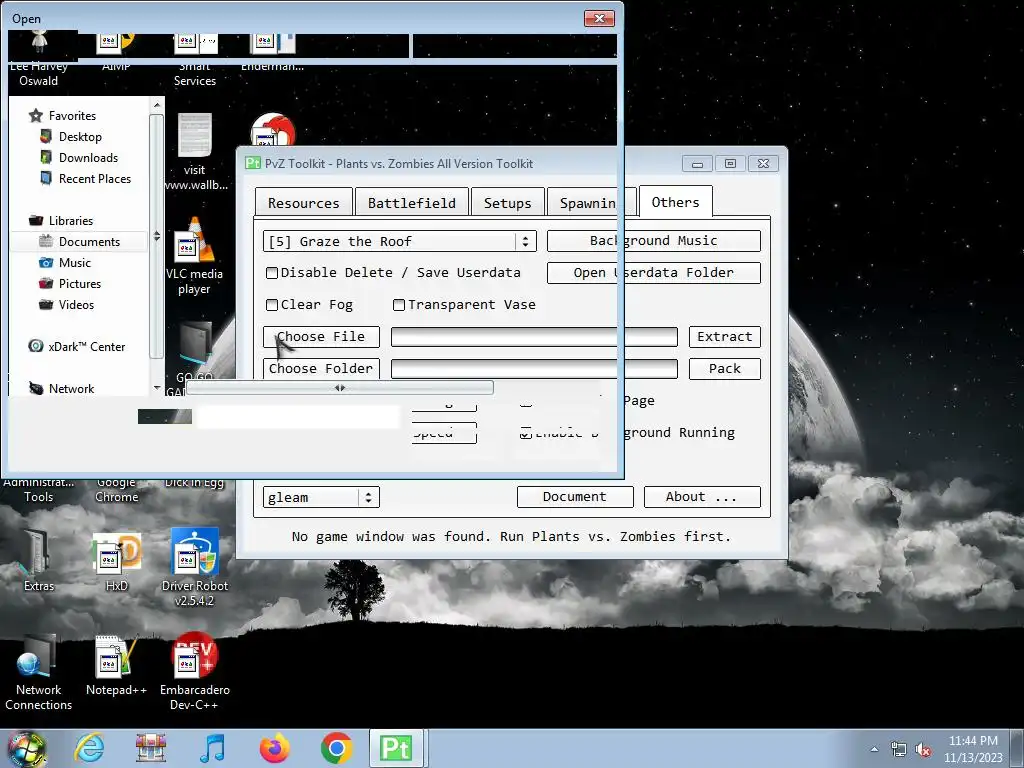Click the Choose File path field
Screen dimensions: 1024x768
(534, 336)
